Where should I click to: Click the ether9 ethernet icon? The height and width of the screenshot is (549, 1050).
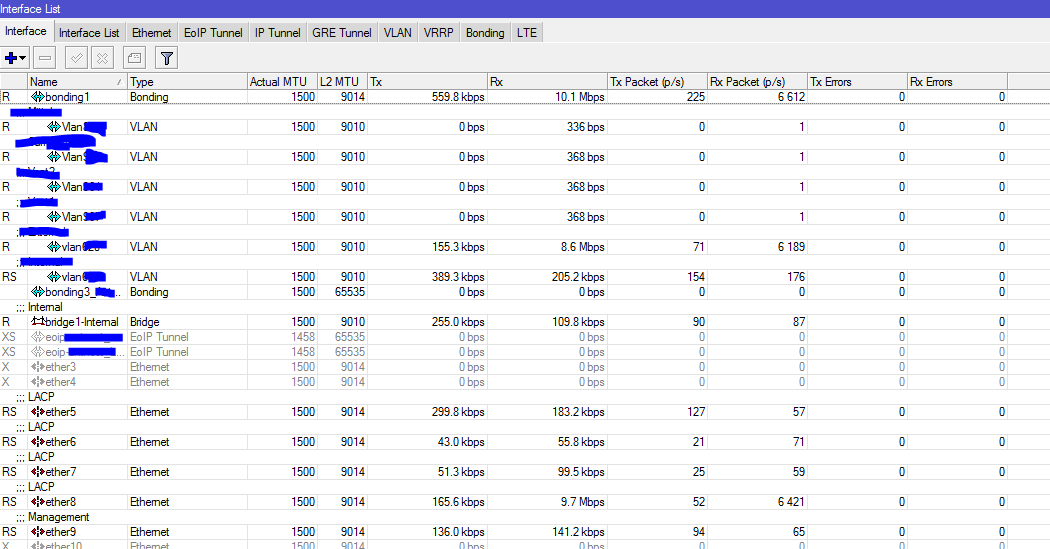click(38, 532)
